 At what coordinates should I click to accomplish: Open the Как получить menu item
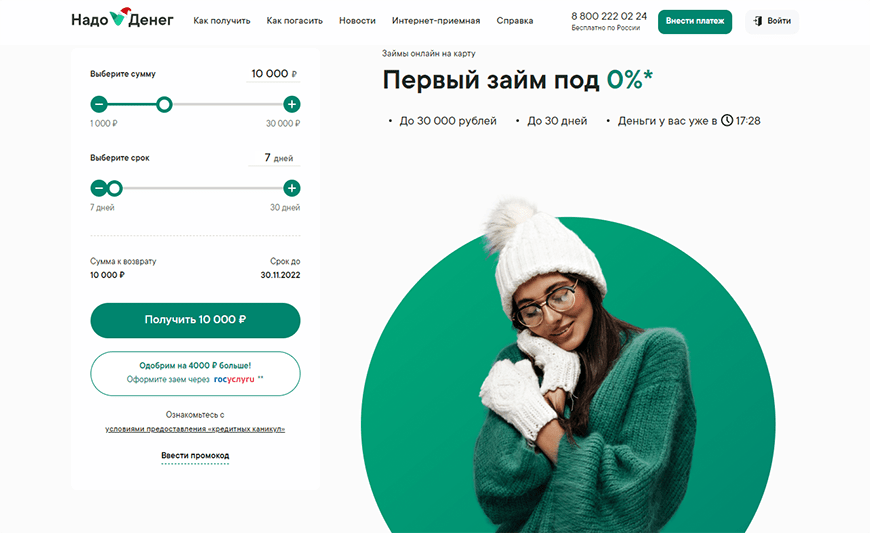[222, 21]
